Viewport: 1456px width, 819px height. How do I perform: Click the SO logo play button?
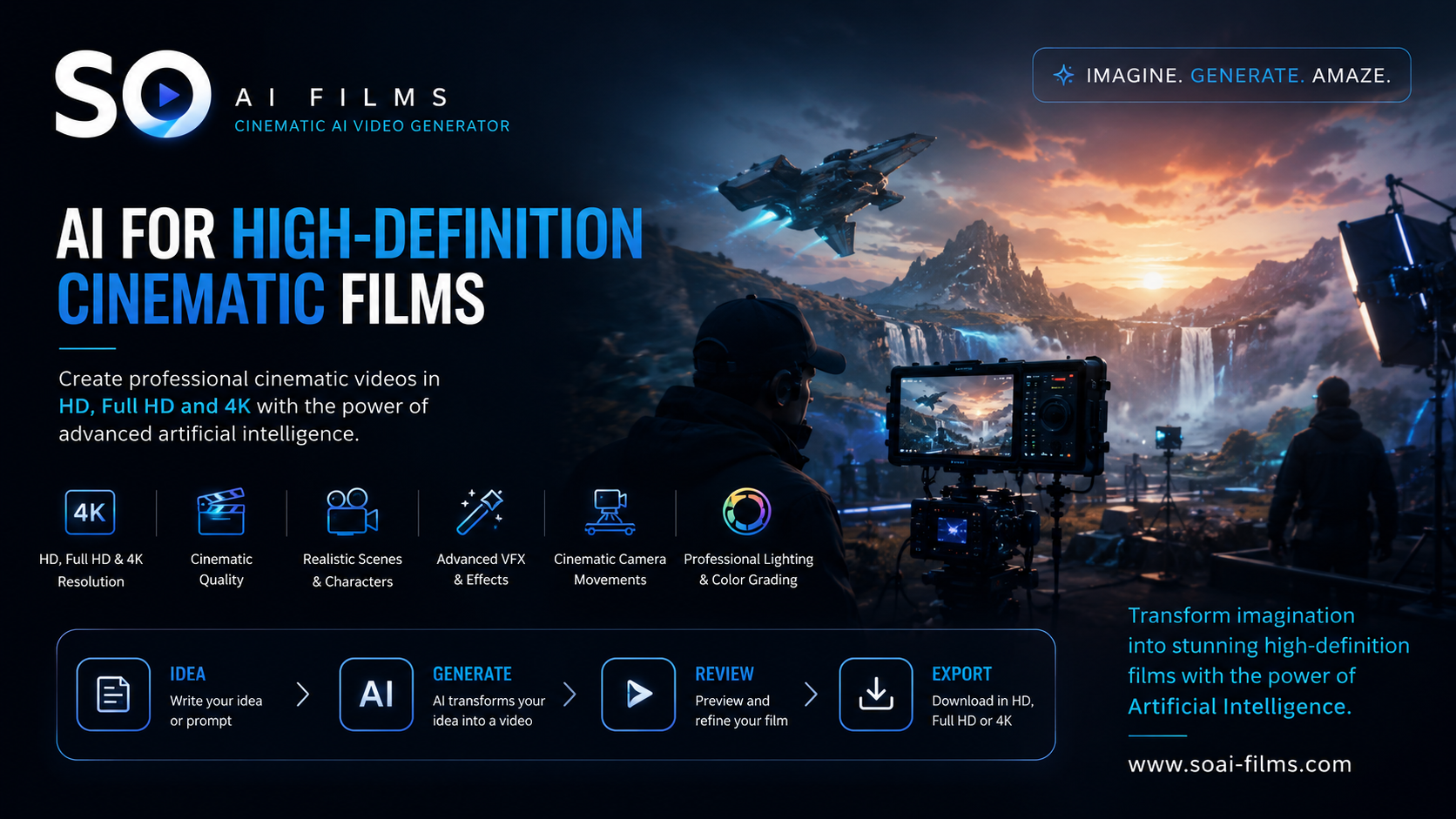tap(168, 94)
